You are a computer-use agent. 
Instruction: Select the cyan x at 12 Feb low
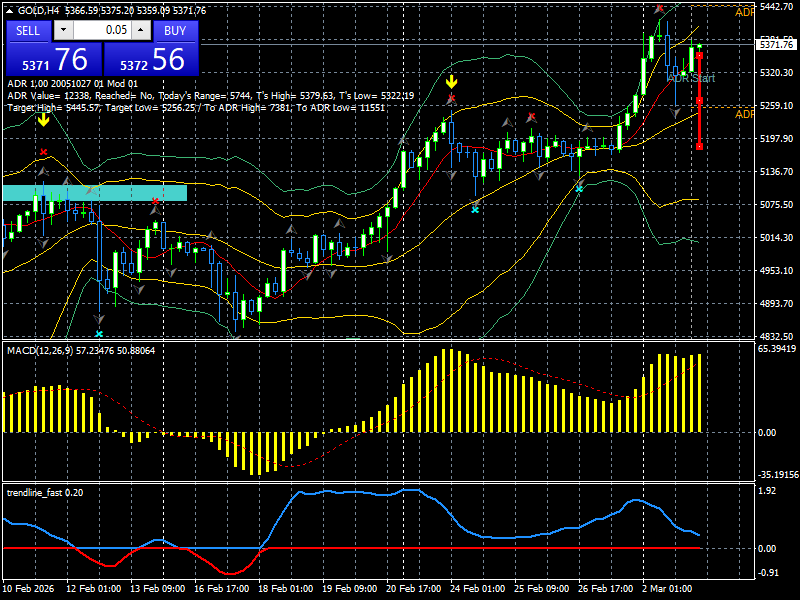[x=99, y=334]
